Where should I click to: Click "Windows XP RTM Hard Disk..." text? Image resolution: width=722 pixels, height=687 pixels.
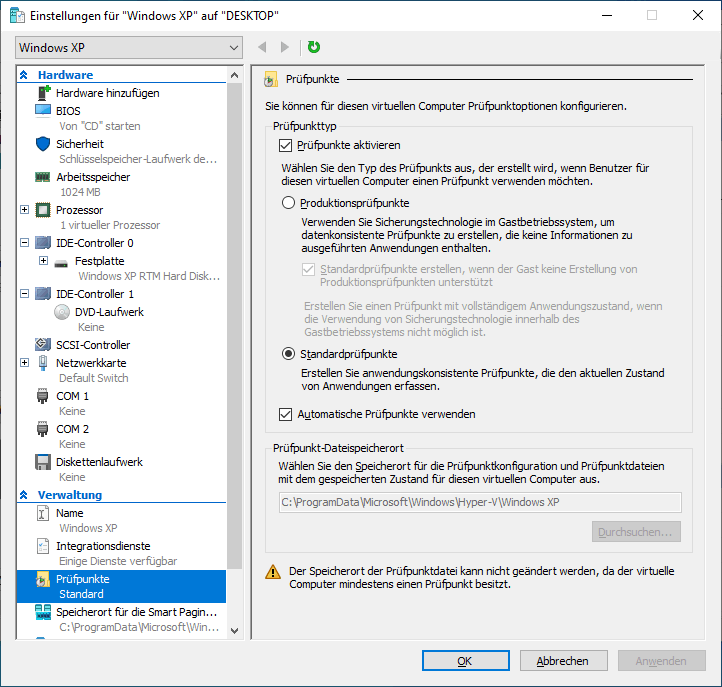point(149,276)
